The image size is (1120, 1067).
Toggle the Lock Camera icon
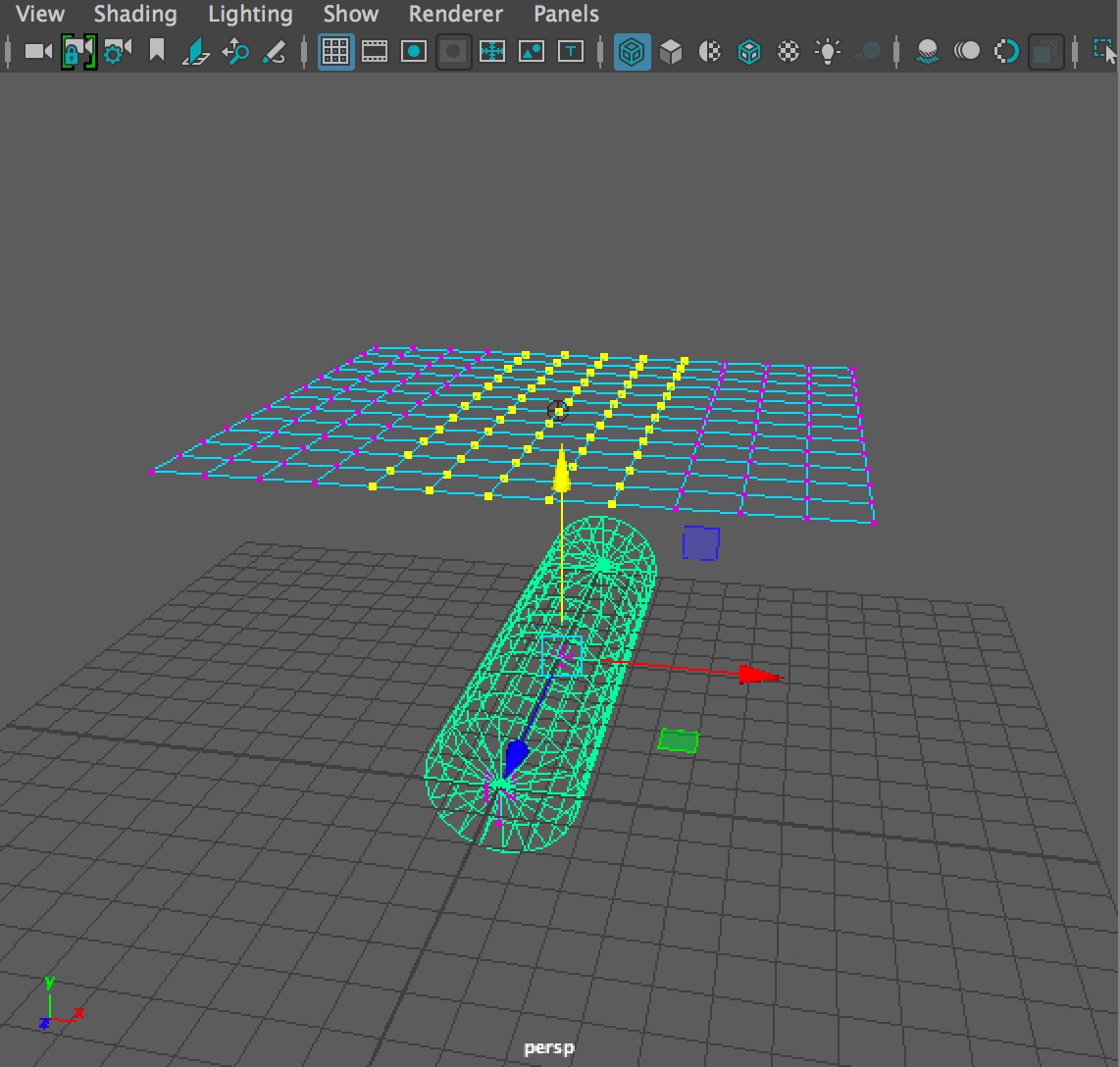(x=77, y=51)
